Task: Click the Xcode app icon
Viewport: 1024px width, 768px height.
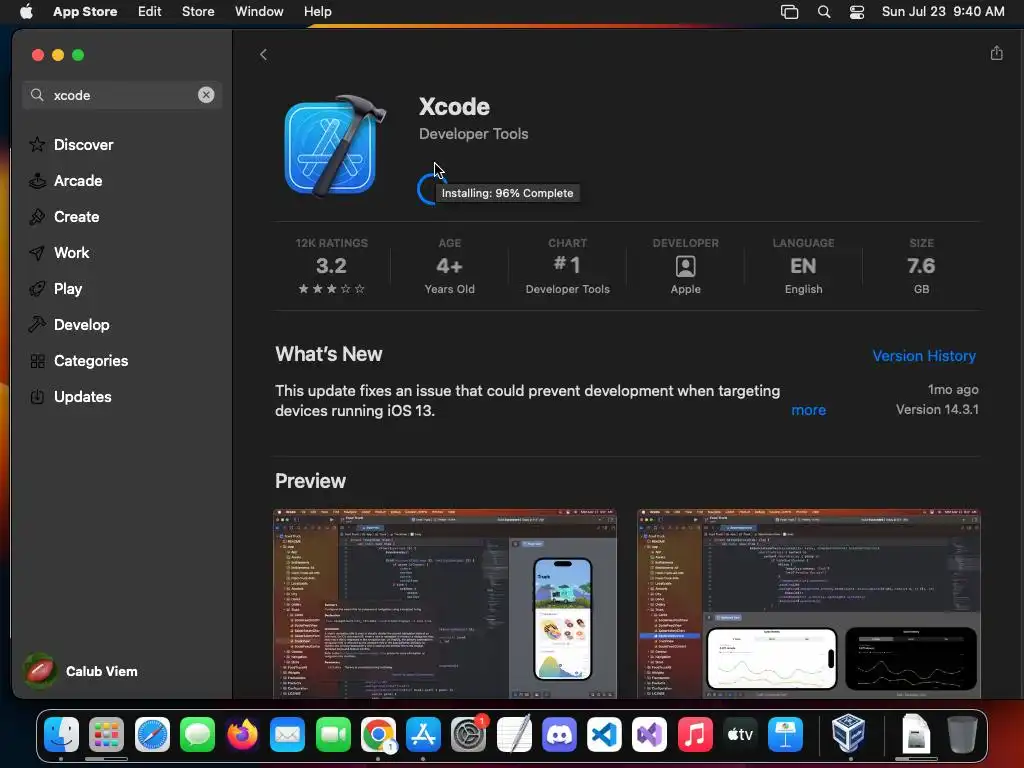Action: tap(334, 146)
